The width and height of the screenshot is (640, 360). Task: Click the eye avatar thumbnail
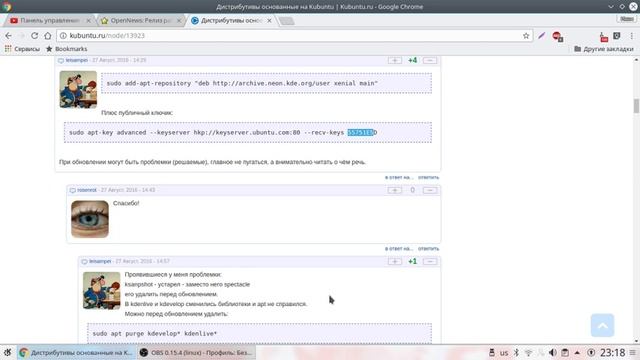(90, 219)
